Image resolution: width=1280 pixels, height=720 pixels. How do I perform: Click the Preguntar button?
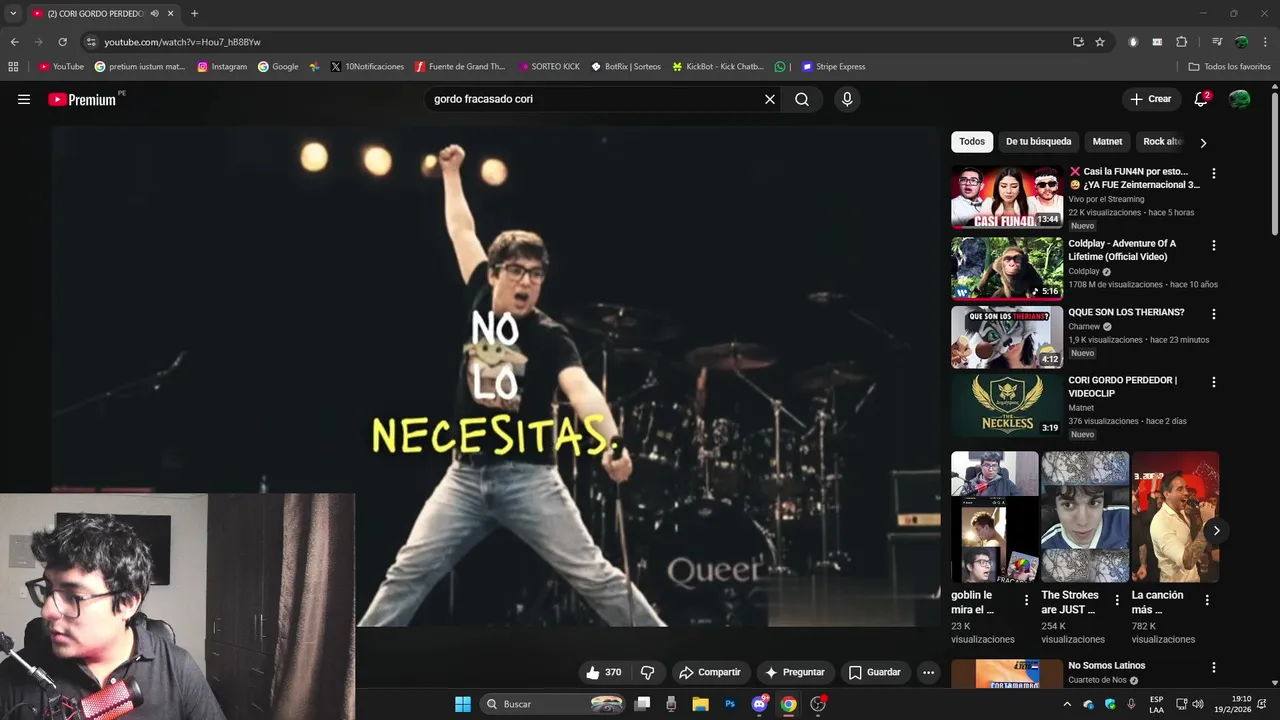click(x=795, y=672)
